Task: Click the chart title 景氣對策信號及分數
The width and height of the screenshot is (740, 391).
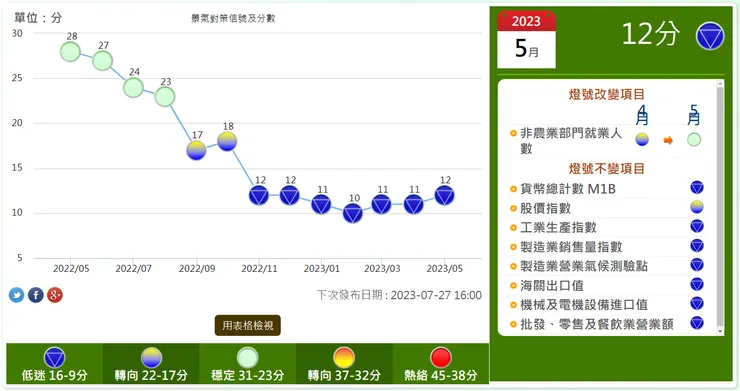Action: [x=233, y=18]
